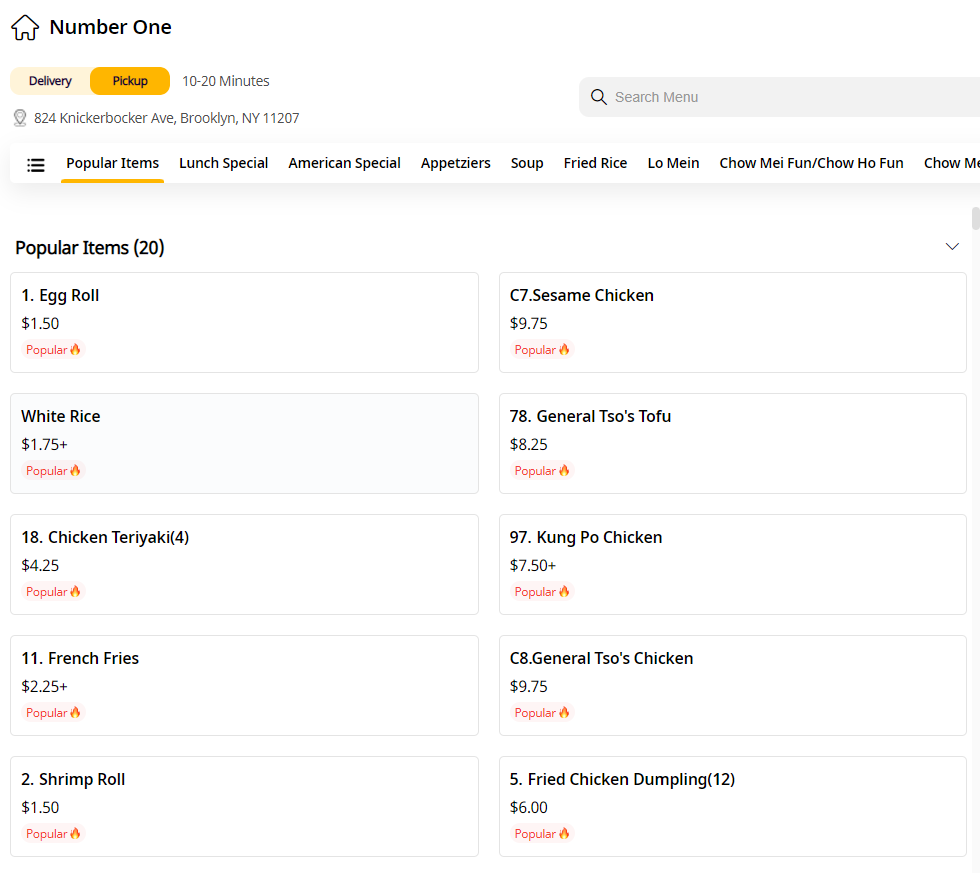Screen dimensions: 980x873
Task: Open the Lunch Special tab
Action: coord(223,163)
